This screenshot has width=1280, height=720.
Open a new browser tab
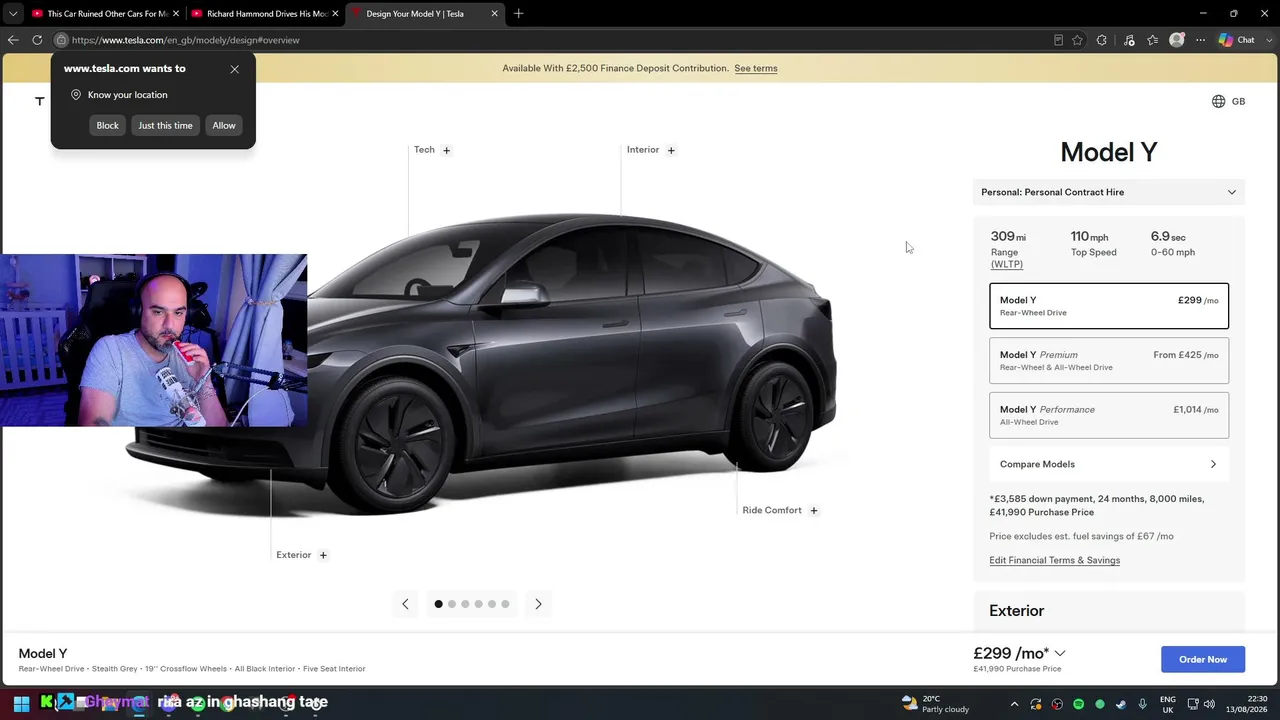(518, 14)
